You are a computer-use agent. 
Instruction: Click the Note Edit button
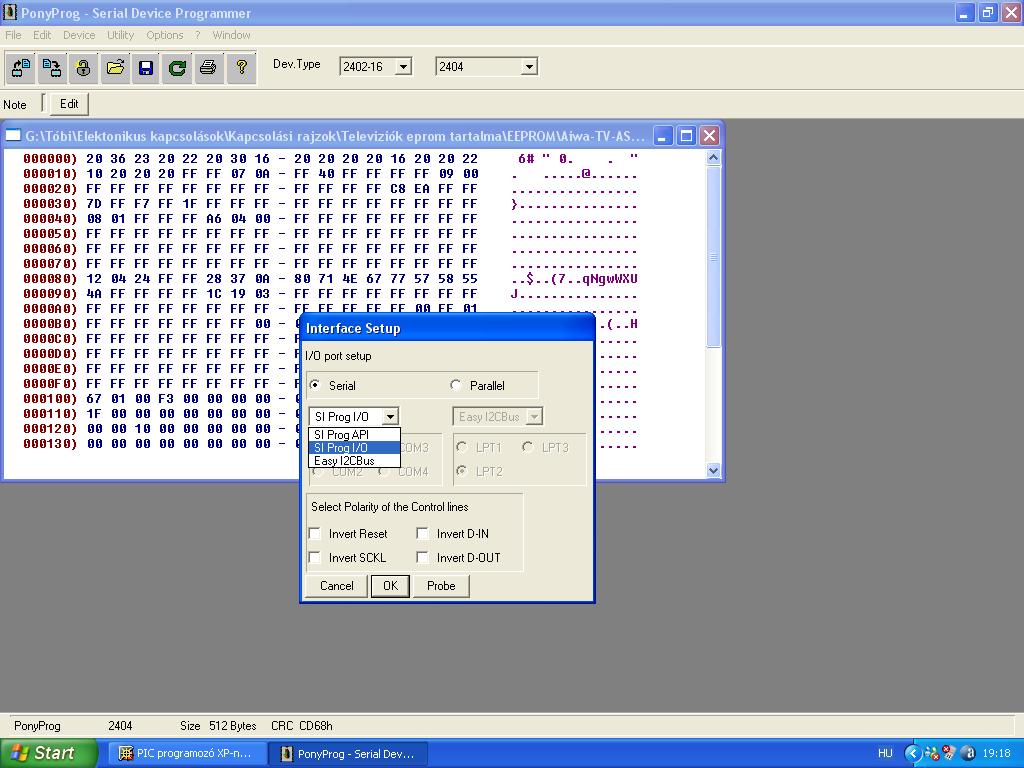click(69, 104)
